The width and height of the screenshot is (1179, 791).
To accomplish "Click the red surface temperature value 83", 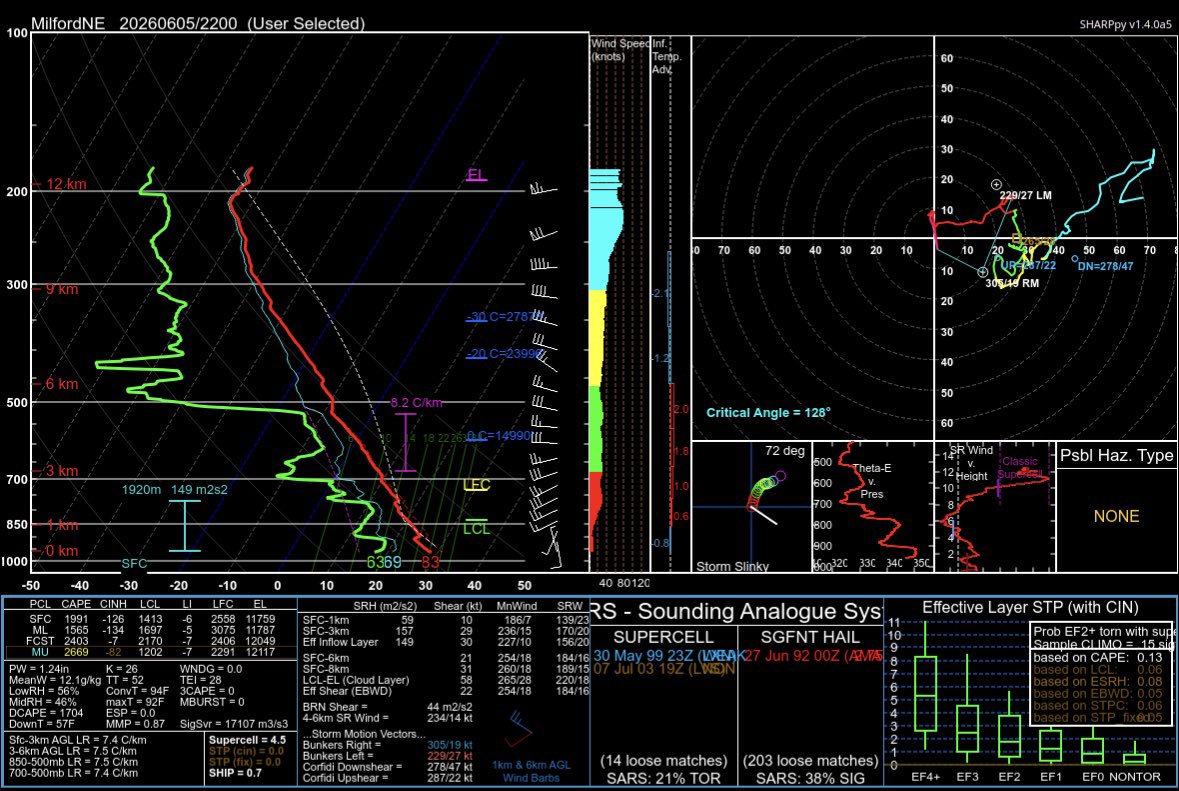I will (430, 562).
